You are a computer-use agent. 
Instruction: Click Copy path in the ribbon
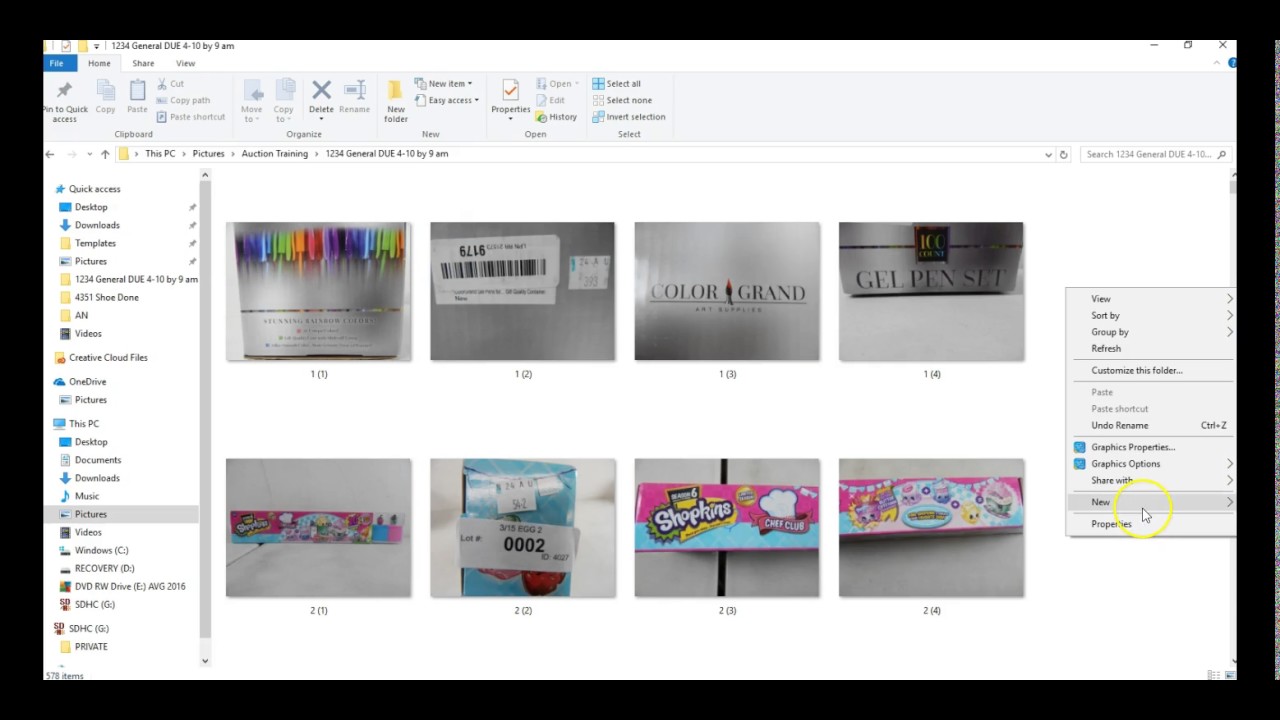(x=183, y=100)
